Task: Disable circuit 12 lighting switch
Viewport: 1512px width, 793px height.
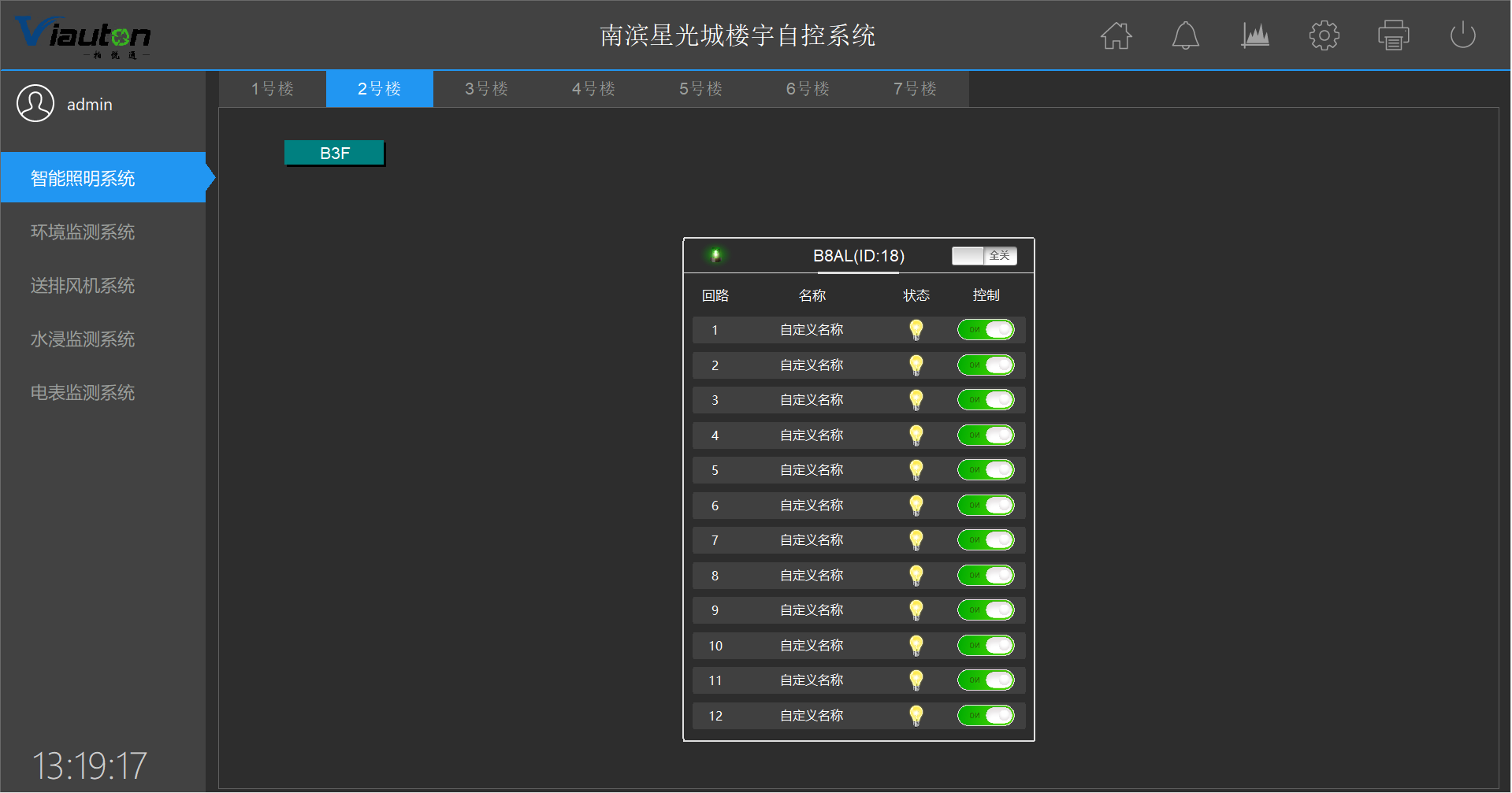Action: click(985, 716)
